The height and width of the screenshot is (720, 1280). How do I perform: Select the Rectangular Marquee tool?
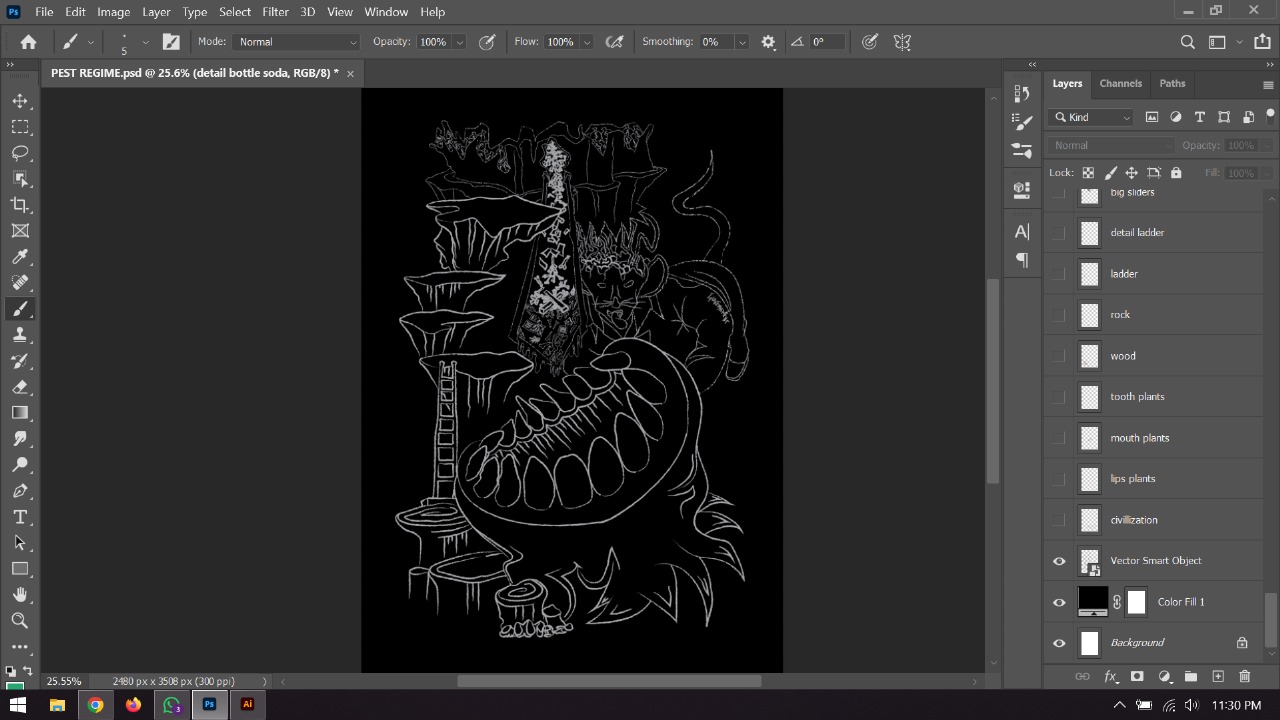click(19, 127)
